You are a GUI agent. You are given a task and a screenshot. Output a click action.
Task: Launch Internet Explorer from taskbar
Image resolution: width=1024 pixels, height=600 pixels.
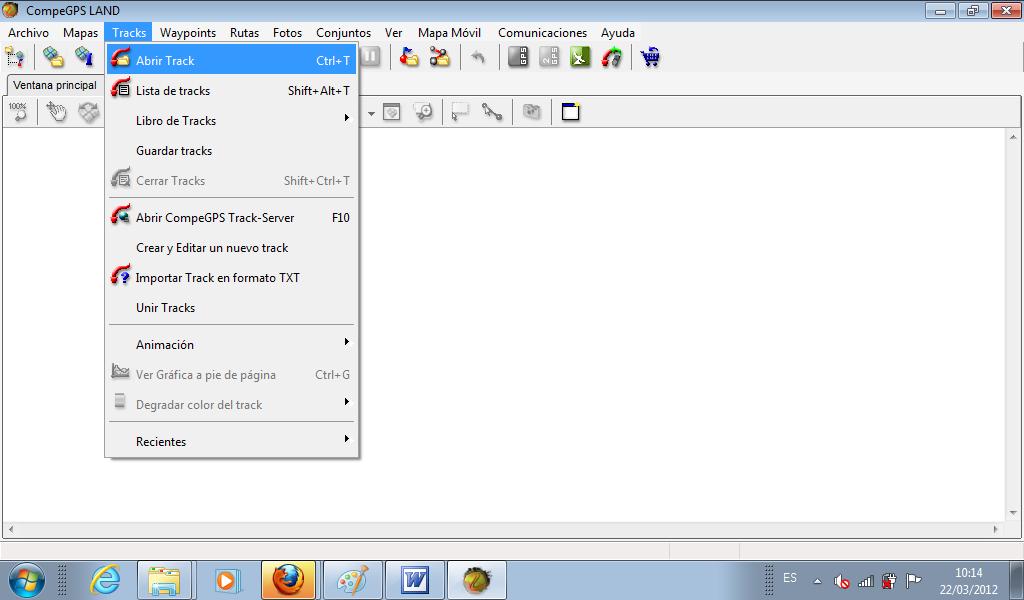[105, 580]
